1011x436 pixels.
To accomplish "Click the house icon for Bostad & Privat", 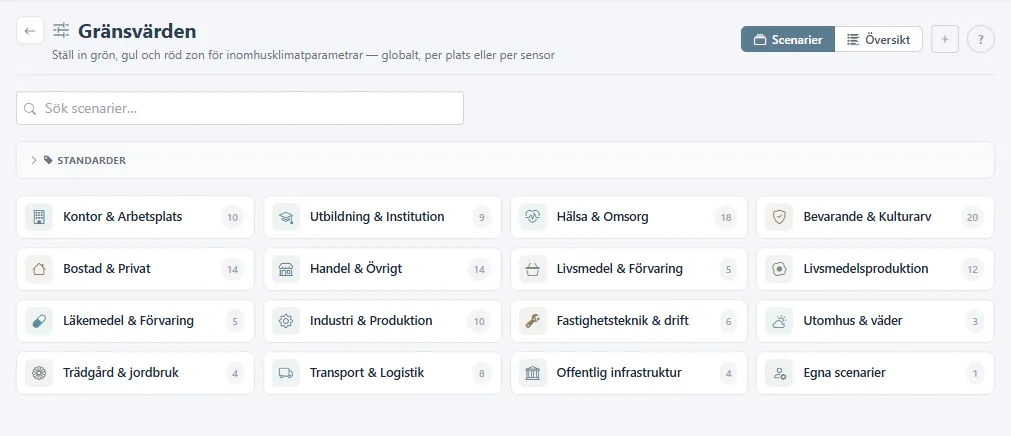I will [39, 269].
